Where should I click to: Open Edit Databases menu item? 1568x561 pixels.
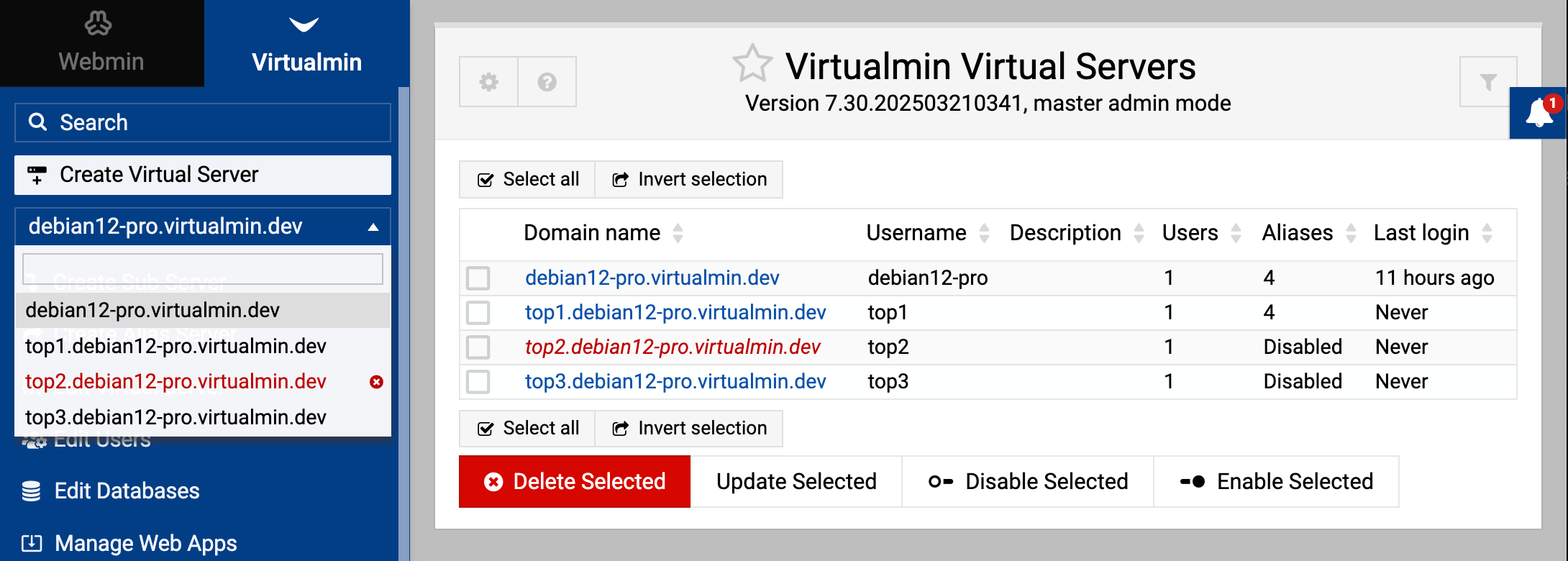tap(127, 491)
